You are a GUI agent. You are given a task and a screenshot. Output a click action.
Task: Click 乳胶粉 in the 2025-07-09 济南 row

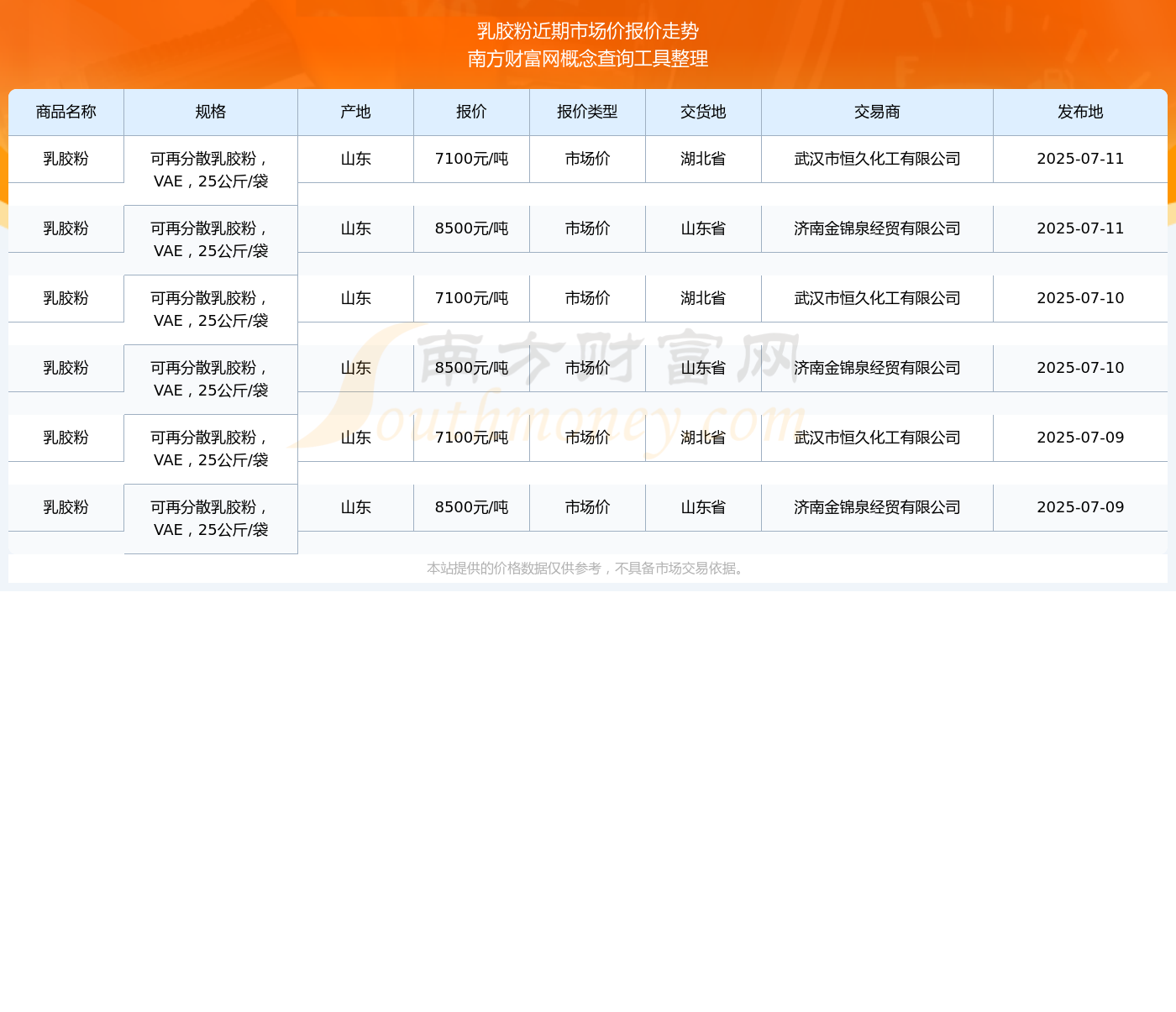tap(66, 507)
